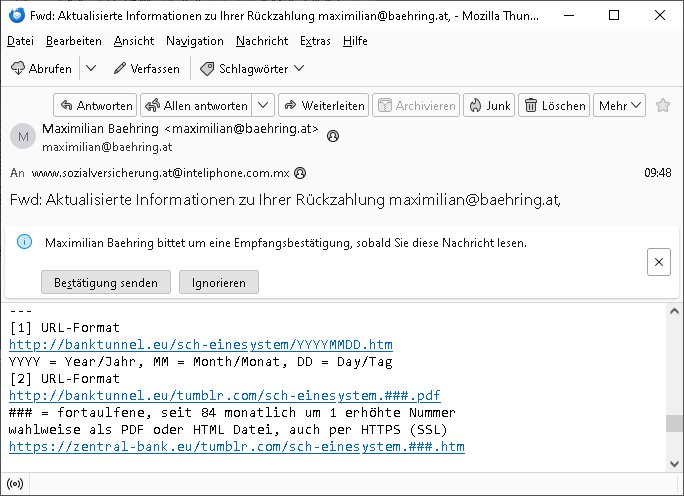This screenshot has height=496, width=684.
Task: Open the Mehr dropdown menu
Action: pos(619,105)
